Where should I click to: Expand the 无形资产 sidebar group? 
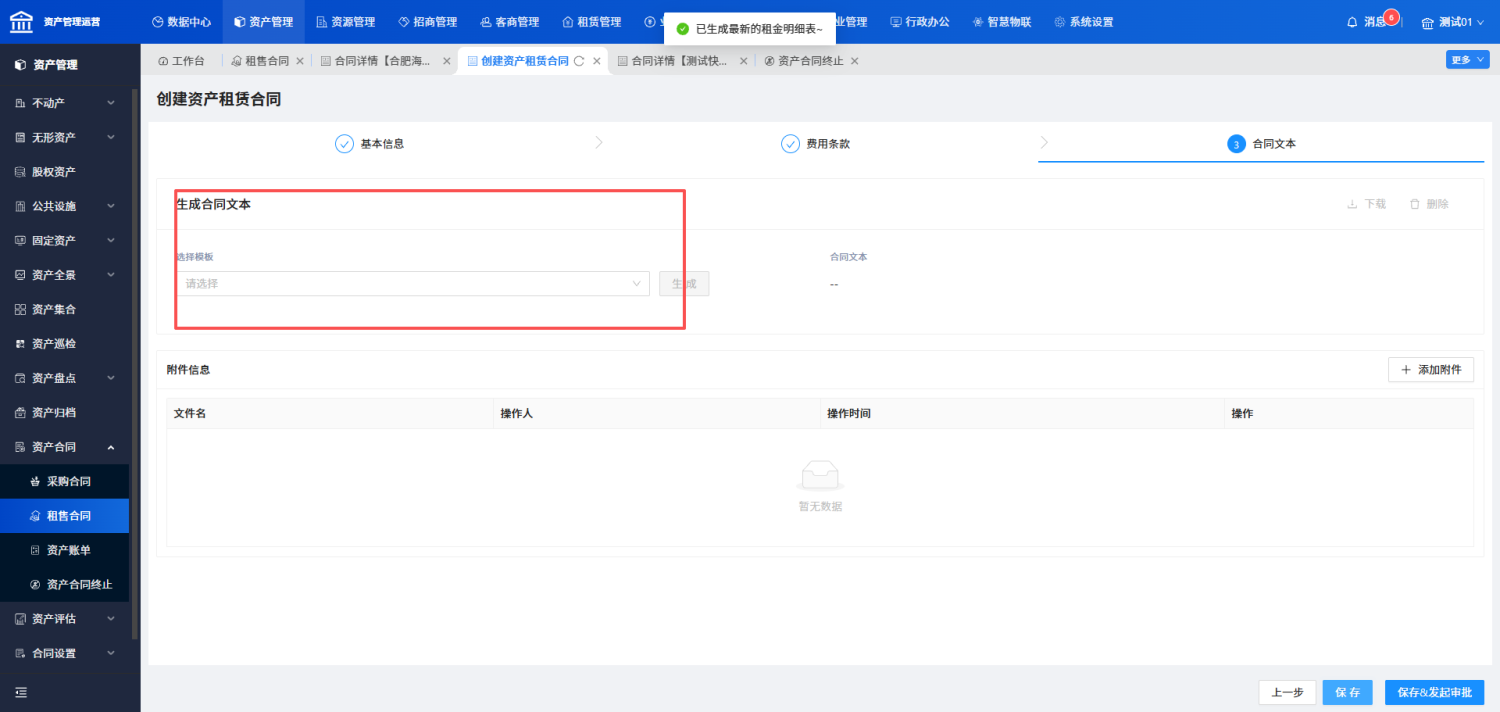65,137
